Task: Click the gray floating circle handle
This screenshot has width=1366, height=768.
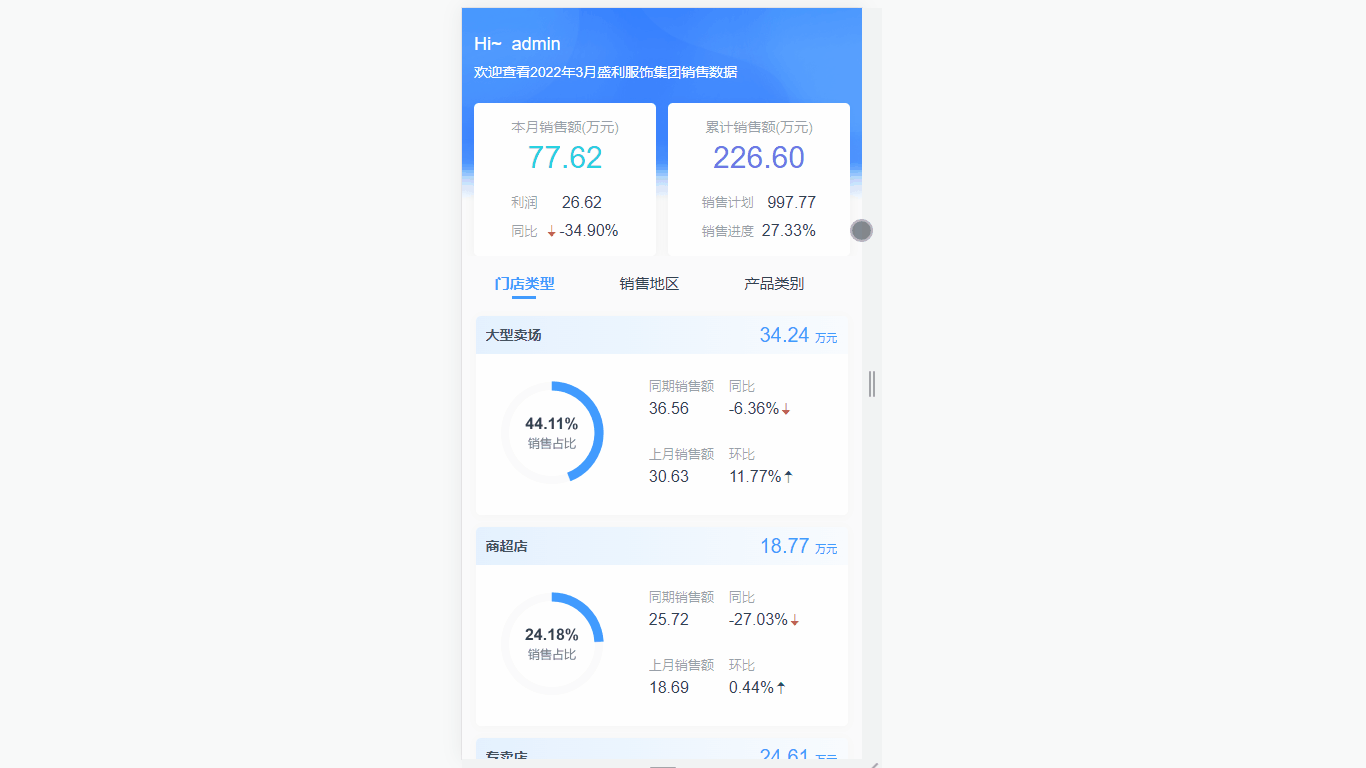Action: click(861, 230)
